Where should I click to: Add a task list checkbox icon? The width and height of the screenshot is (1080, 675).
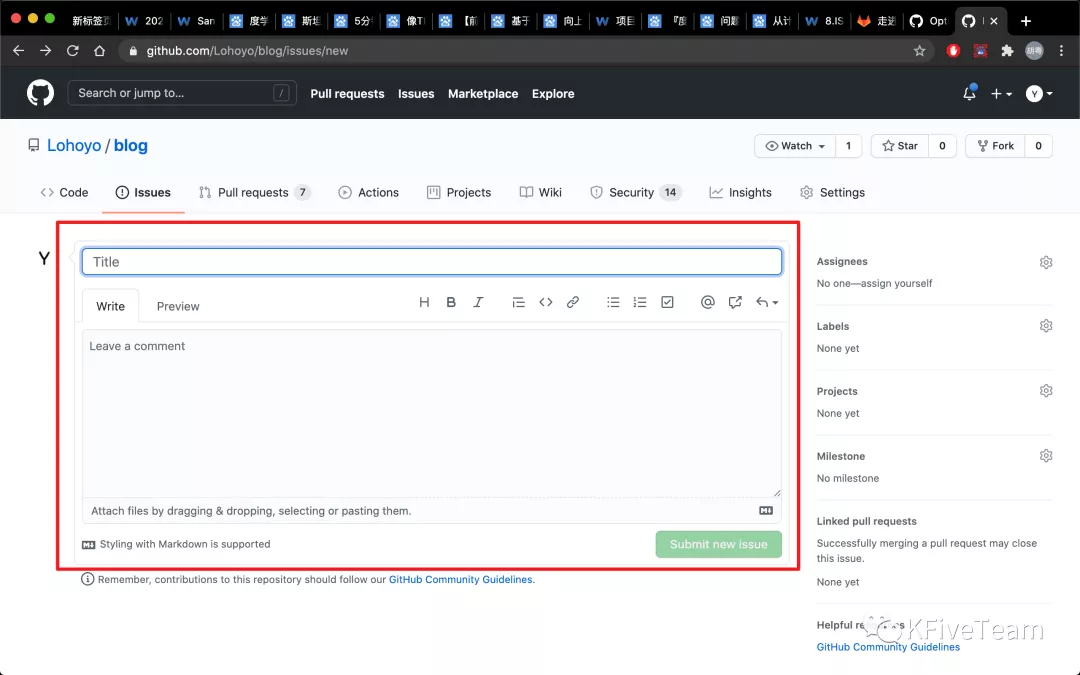coord(667,302)
